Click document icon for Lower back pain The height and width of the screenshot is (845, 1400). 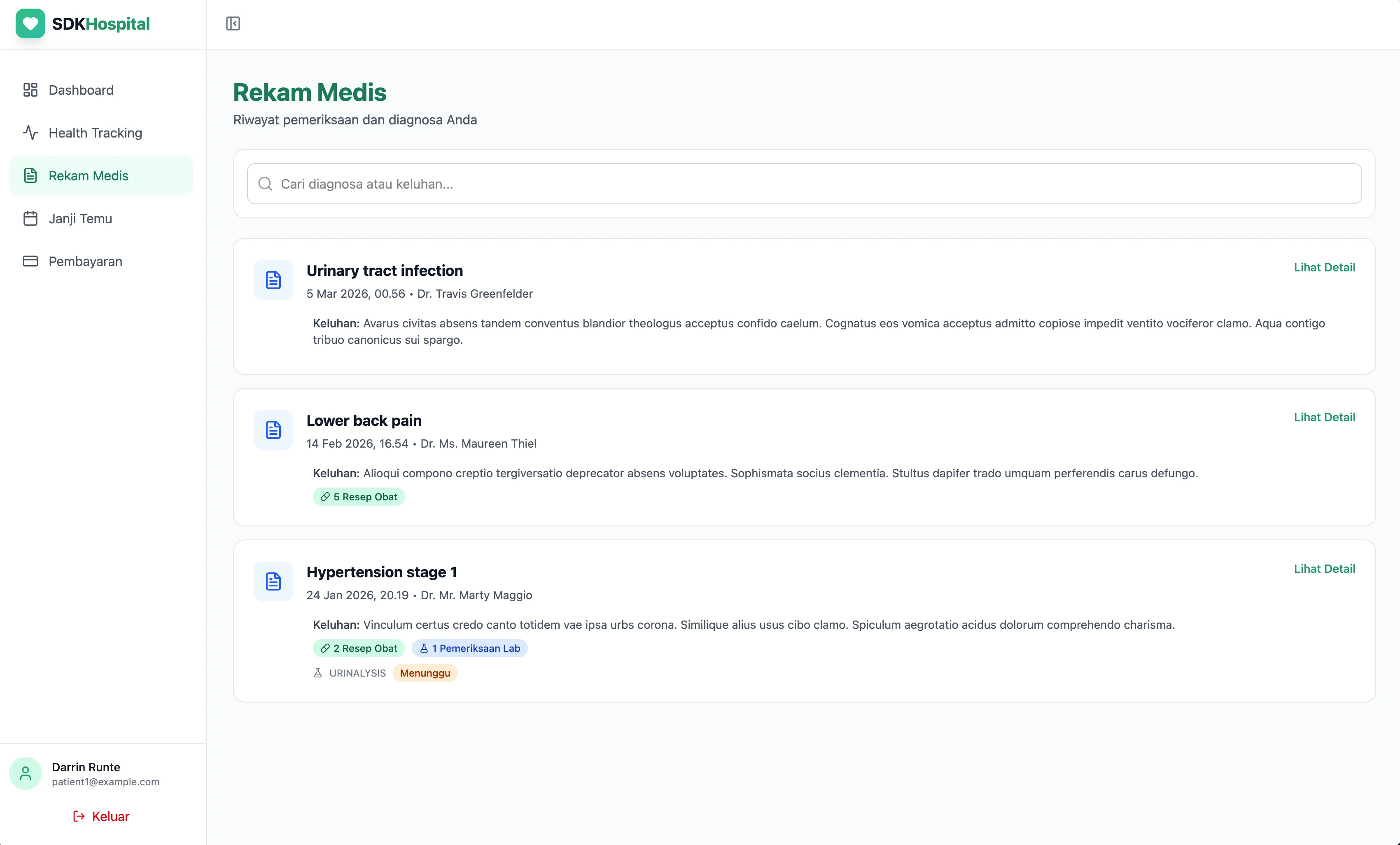pyautogui.click(x=273, y=430)
